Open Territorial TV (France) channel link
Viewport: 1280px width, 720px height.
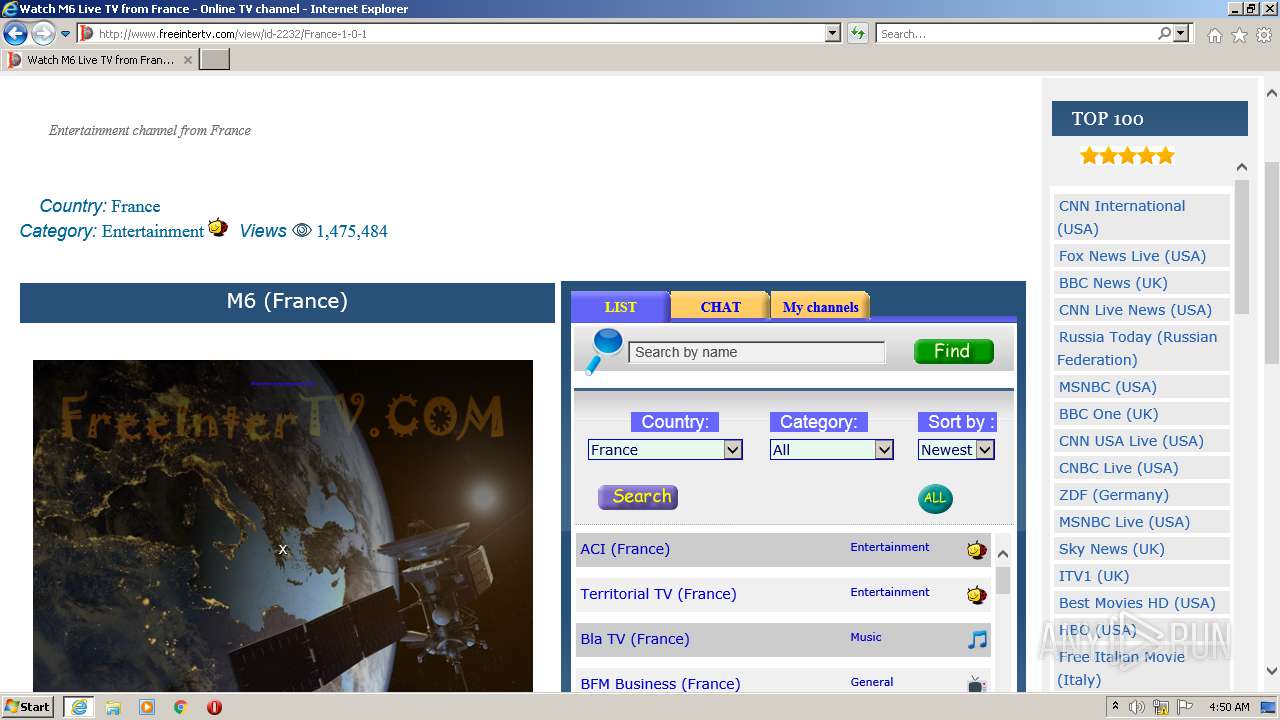658,594
